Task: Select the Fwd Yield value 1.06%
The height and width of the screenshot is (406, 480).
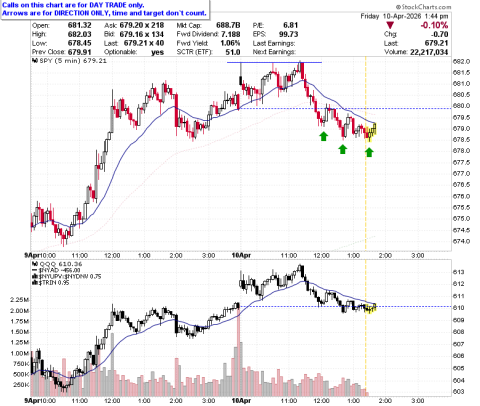Action: tap(230, 43)
